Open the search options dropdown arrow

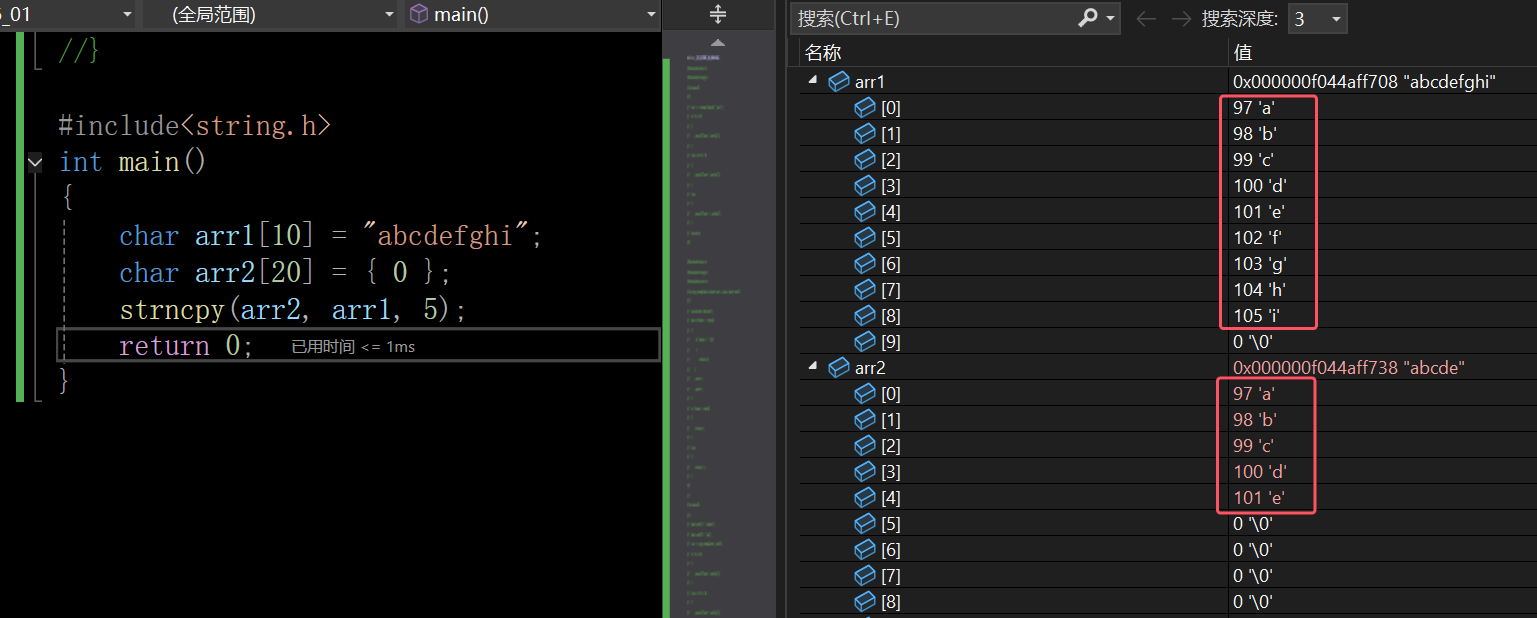pyautogui.click(x=1111, y=19)
